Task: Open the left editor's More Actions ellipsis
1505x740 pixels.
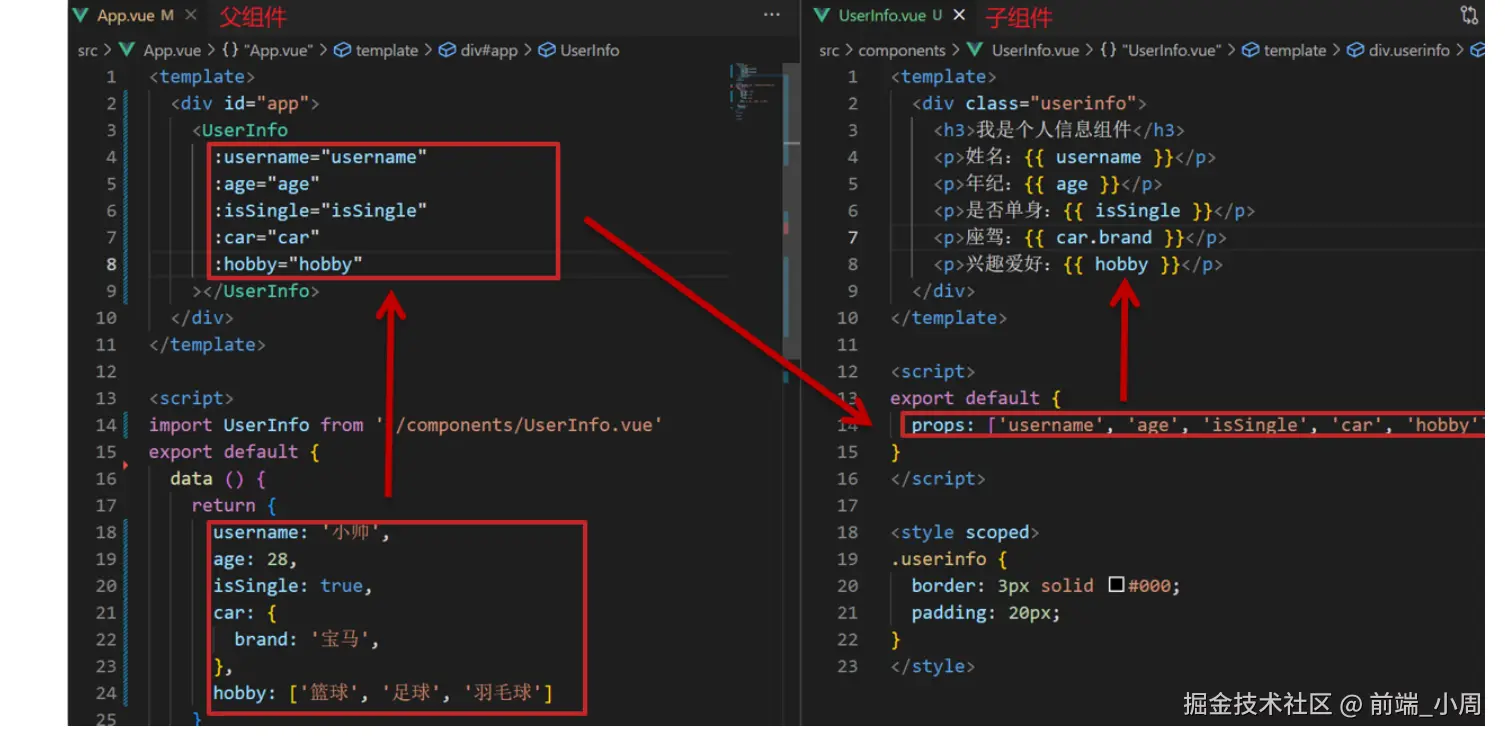Action: (x=771, y=16)
